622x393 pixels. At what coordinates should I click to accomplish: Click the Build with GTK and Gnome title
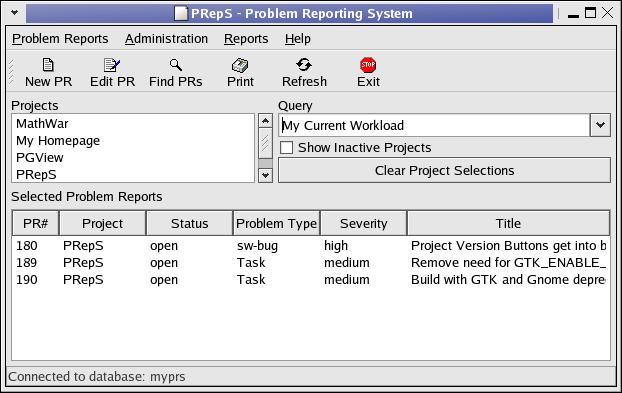[509, 280]
